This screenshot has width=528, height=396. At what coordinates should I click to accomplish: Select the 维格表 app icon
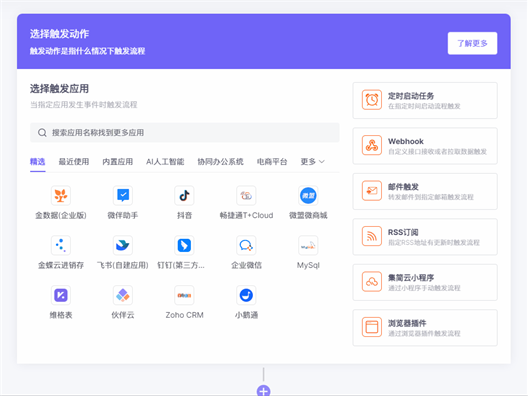coord(61,295)
